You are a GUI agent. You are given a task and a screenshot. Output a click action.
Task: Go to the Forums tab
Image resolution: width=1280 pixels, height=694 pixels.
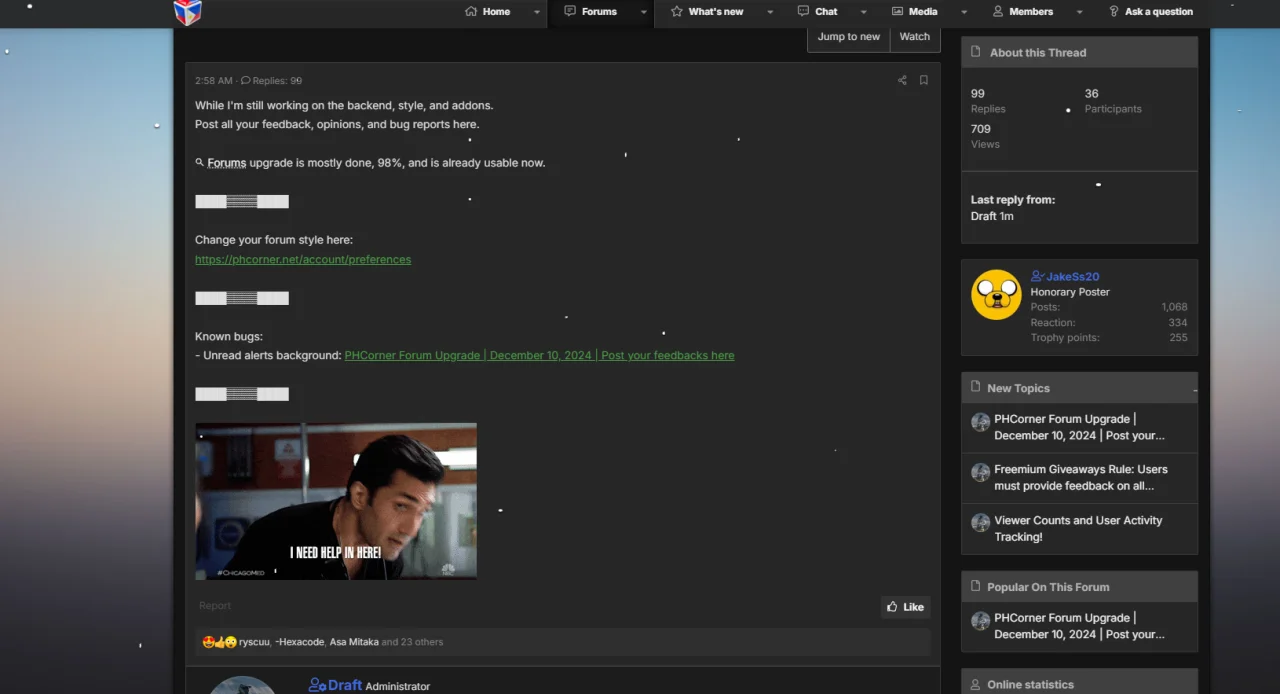(x=590, y=12)
